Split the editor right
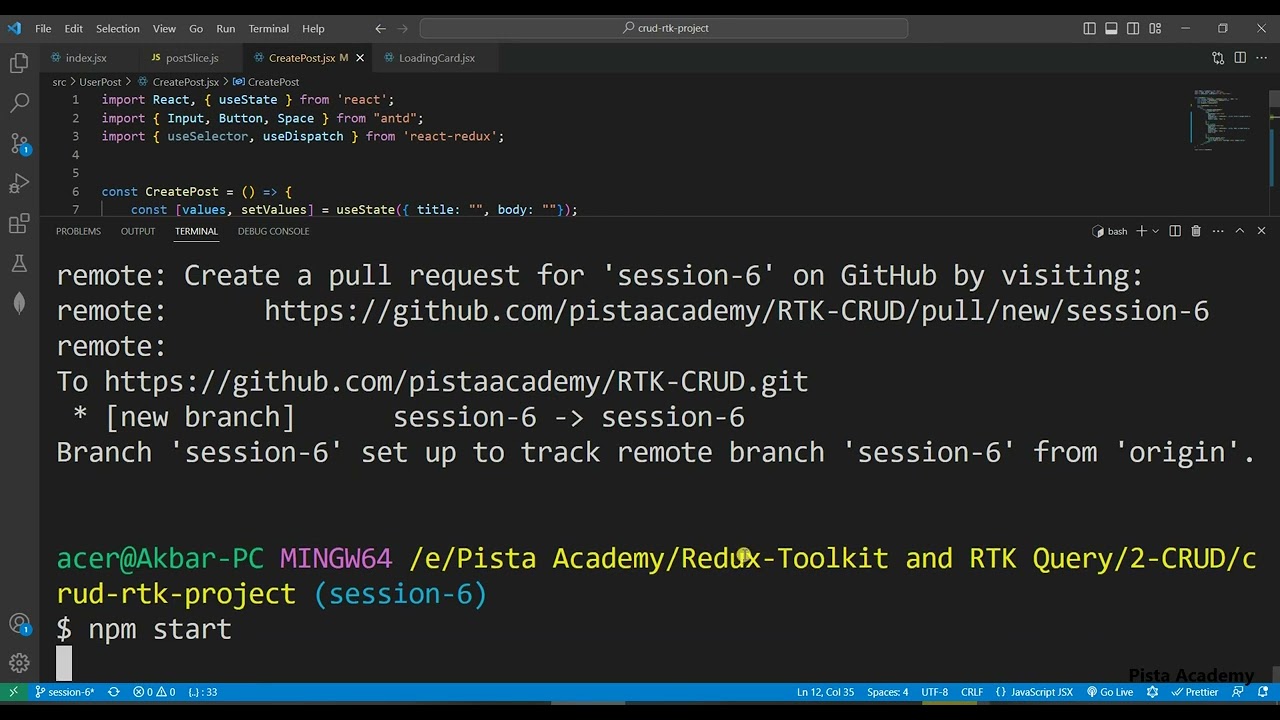Screen dimensions: 1280x720 click(1240, 58)
